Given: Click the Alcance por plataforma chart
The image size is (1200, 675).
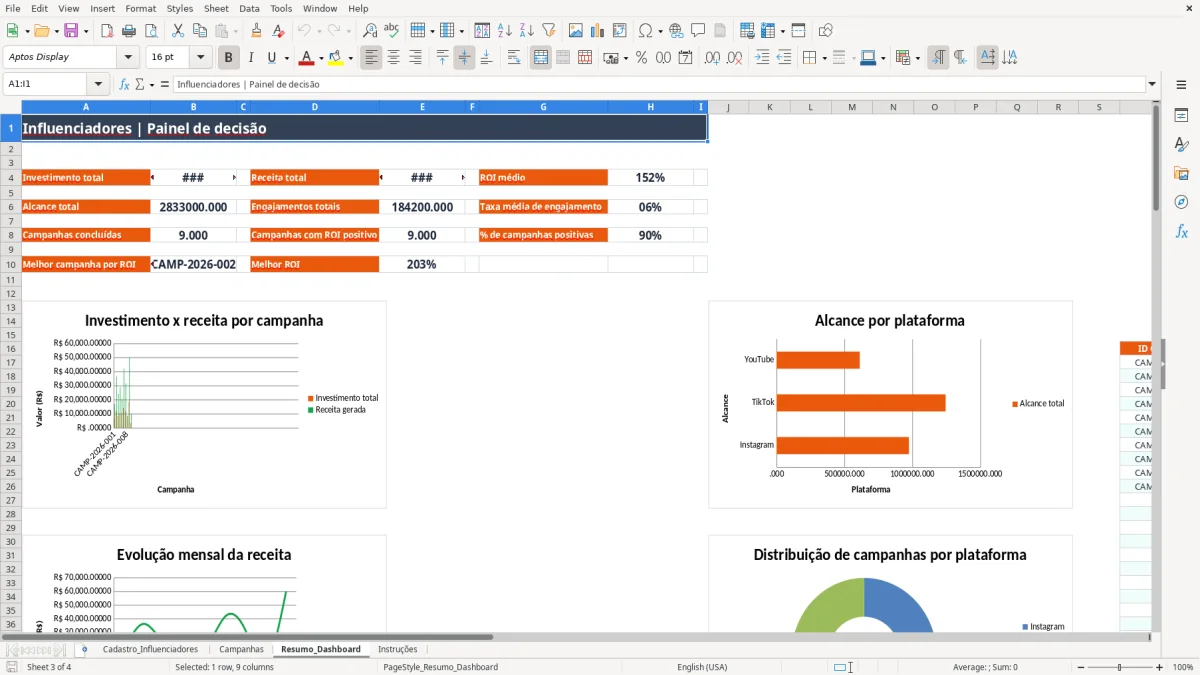Looking at the screenshot, I should [x=890, y=404].
